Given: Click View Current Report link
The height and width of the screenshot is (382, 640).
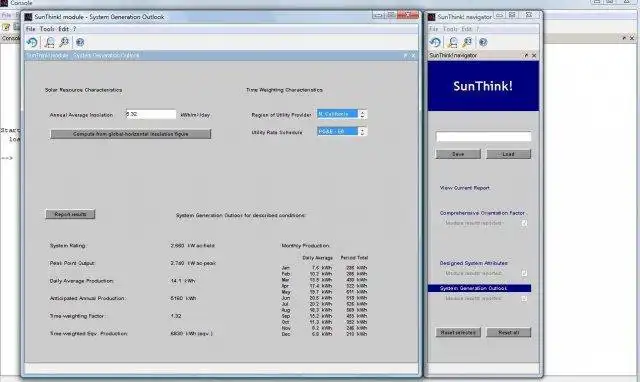Looking at the screenshot, I should (464, 188).
